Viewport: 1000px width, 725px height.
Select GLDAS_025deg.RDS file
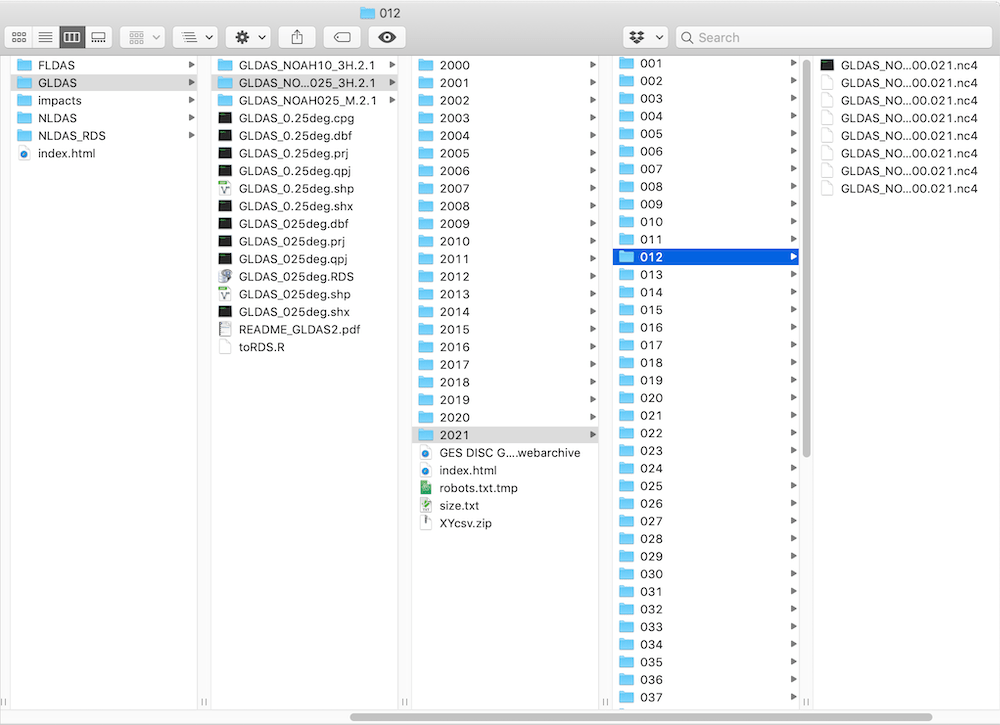296,277
